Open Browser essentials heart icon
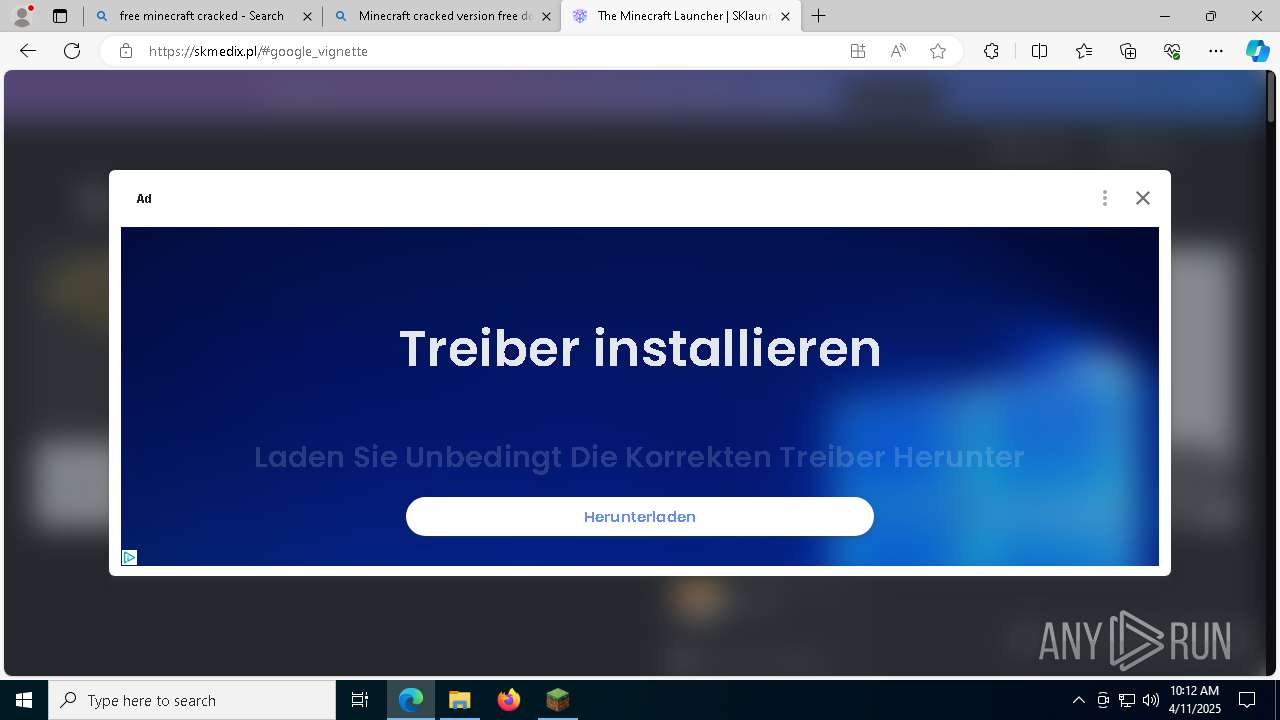Image resolution: width=1280 pixels, height=720 pixels. click(1172, 51)
